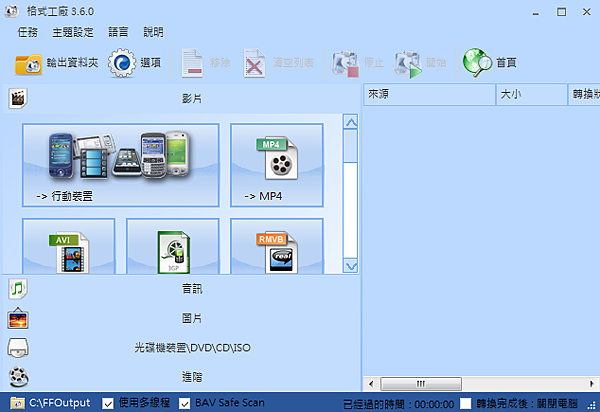Select the RMVB format tile
This screenshot has height=412, width=600.
click(277, 246)
